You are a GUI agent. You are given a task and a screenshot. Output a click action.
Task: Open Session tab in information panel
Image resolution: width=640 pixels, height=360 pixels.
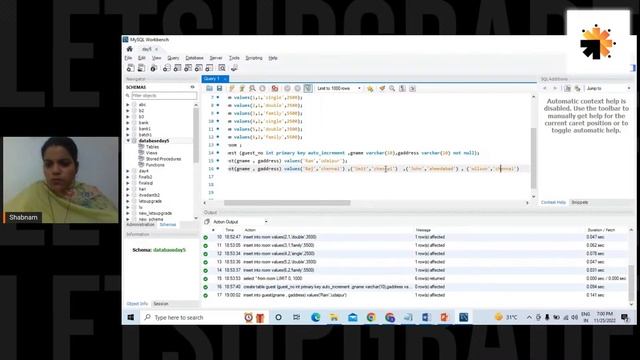click(x=161, y=304)
